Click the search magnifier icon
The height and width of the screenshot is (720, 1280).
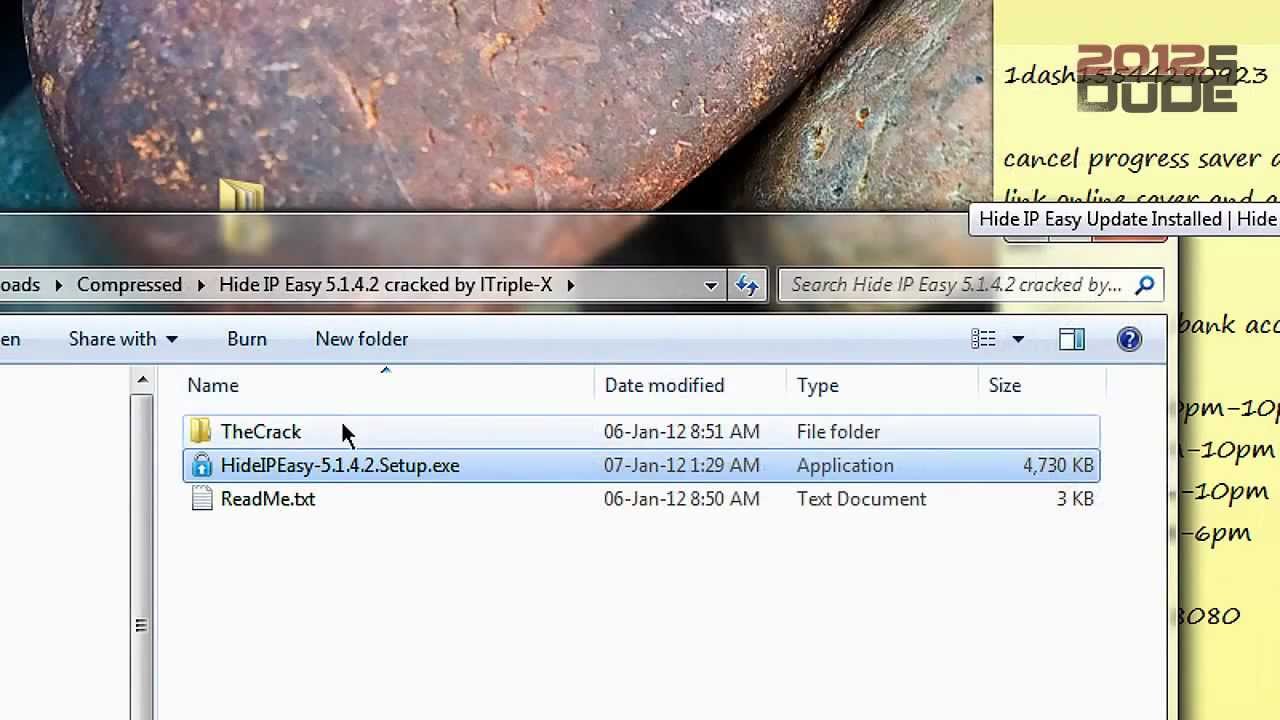[1145, 285]
